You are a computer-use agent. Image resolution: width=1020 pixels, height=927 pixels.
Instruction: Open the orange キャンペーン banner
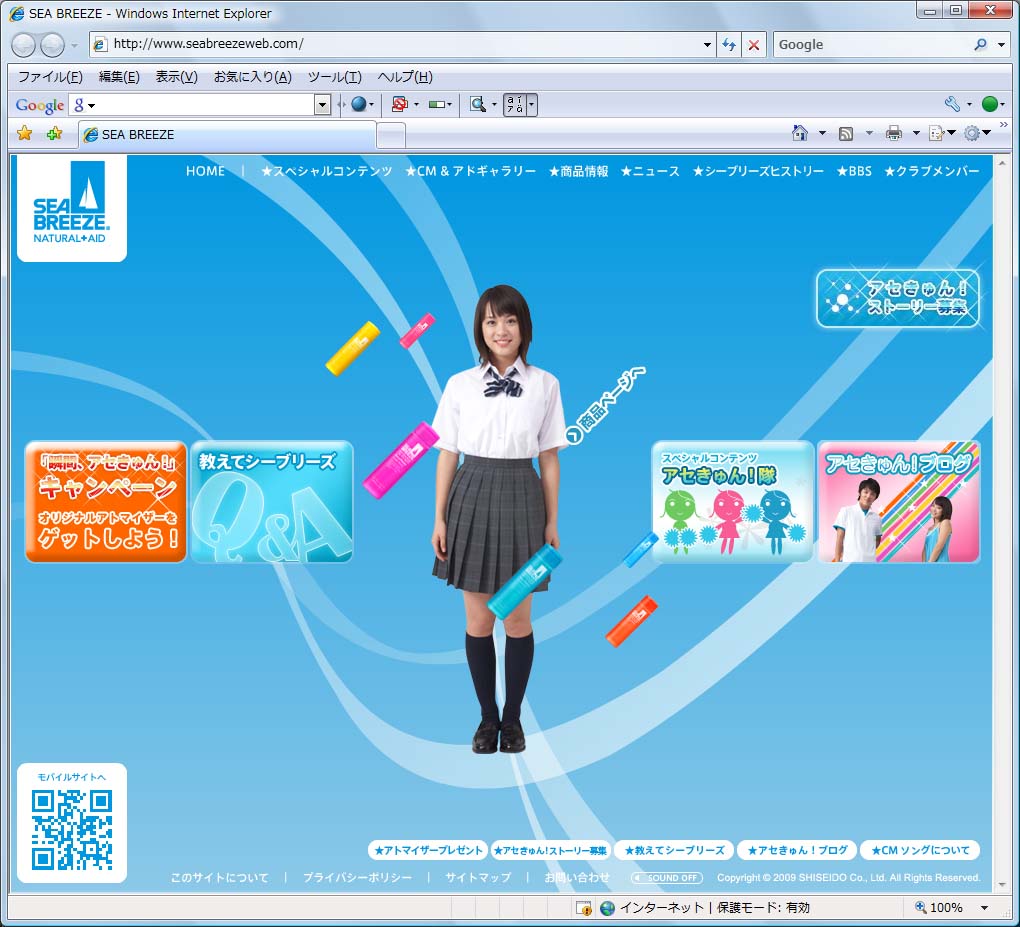point(106,502)
